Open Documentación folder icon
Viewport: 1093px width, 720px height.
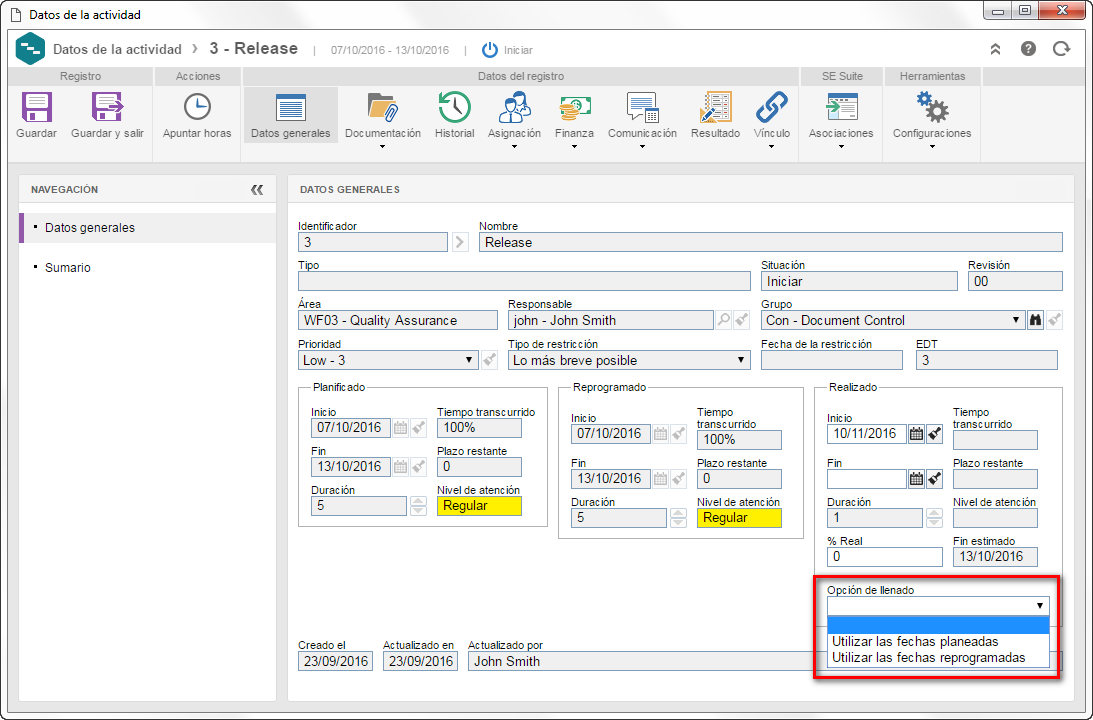point(383,107)
